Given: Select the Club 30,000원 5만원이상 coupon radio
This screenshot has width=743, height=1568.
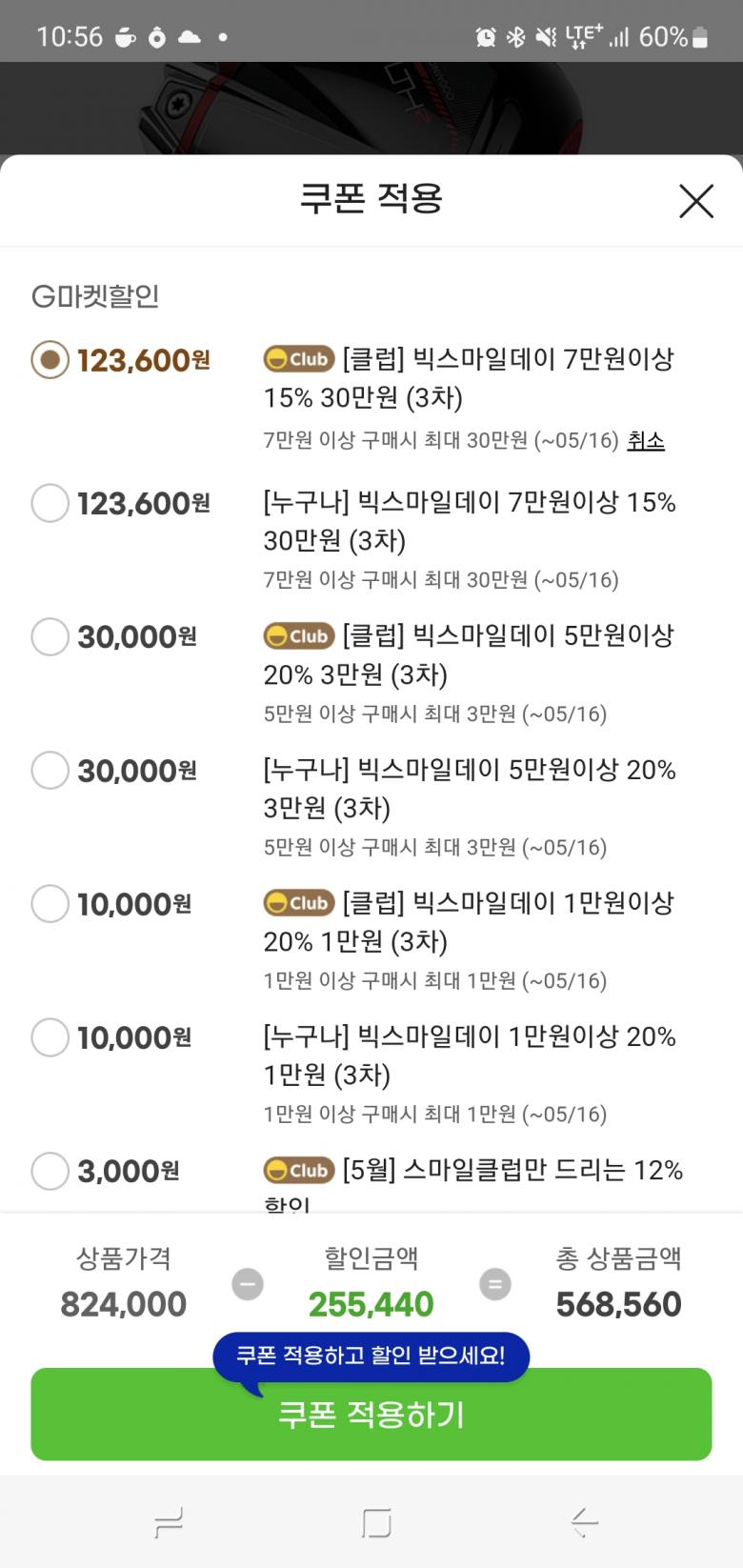Looking at the screenshot, I should coord(50,636).
